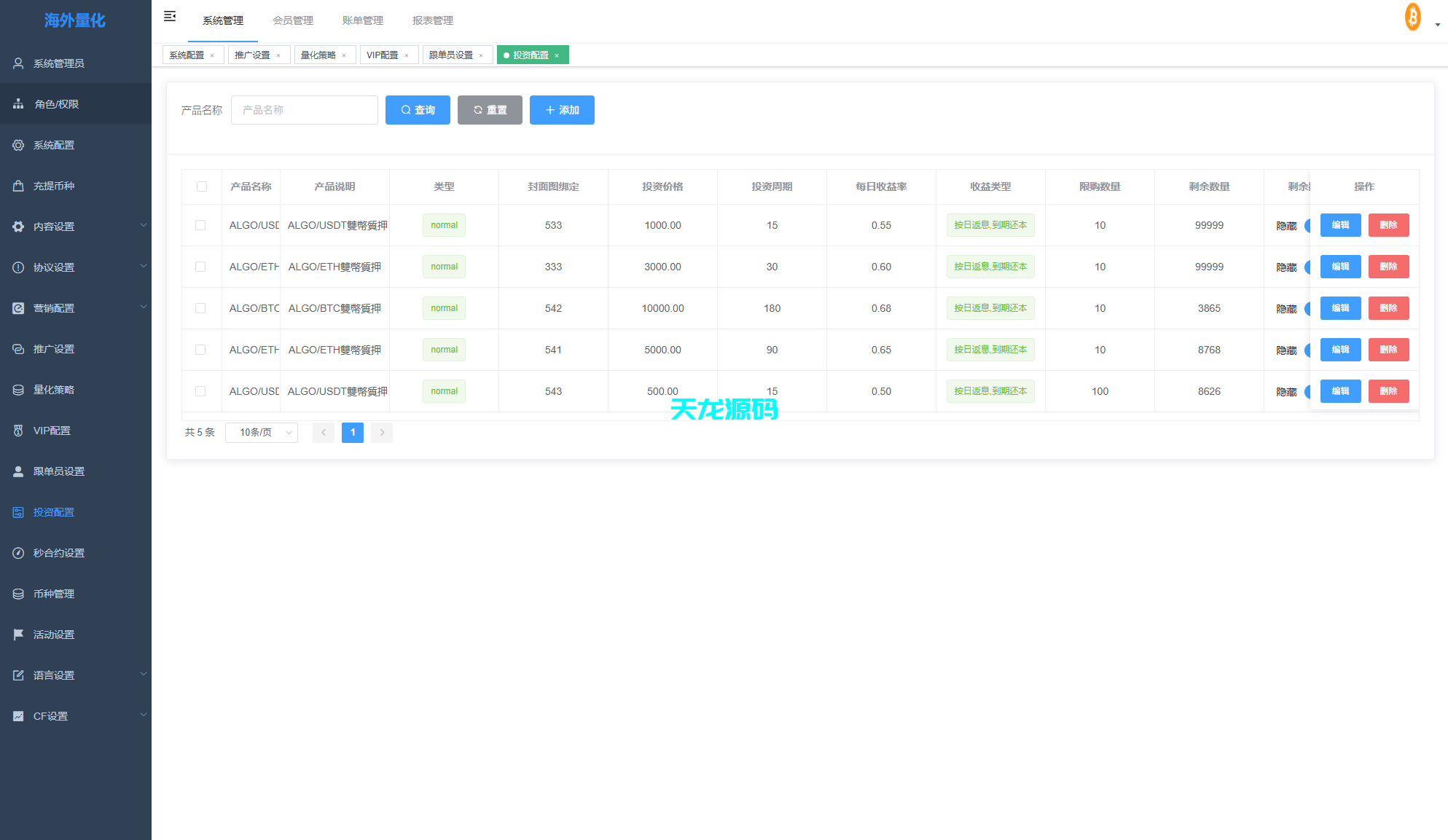The image size is (1448, 840).
Task: Click the Bitcoin avatar icon
Action: pos(1412,17)
